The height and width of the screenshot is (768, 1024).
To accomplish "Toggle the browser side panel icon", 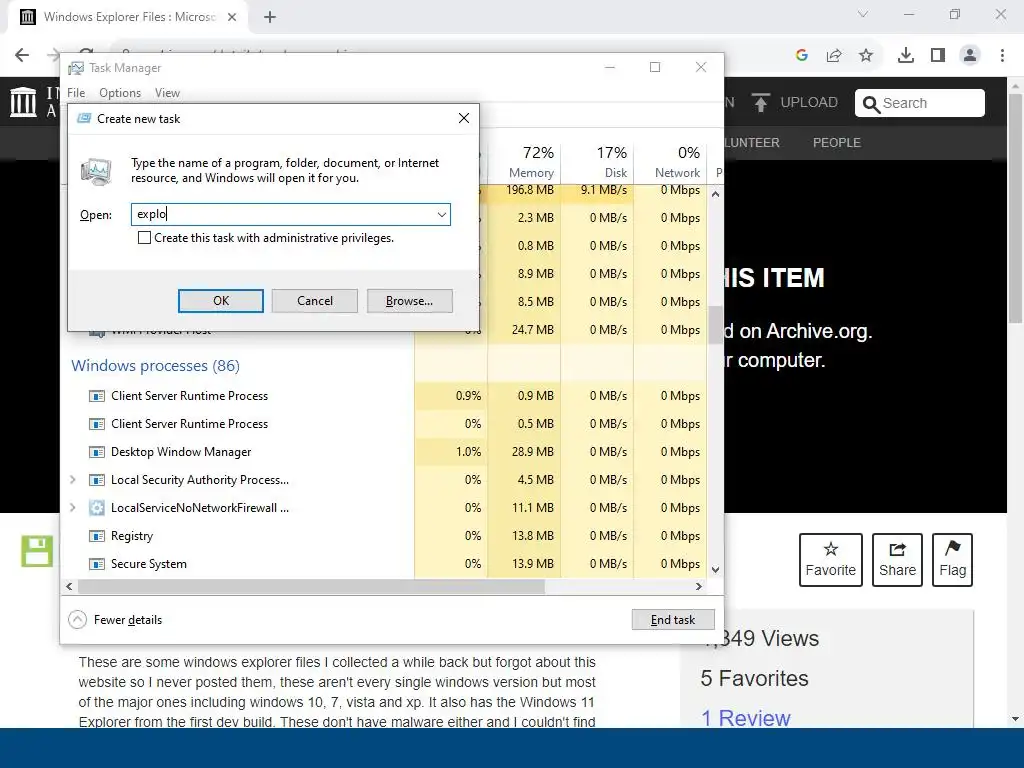I will 938,56.
